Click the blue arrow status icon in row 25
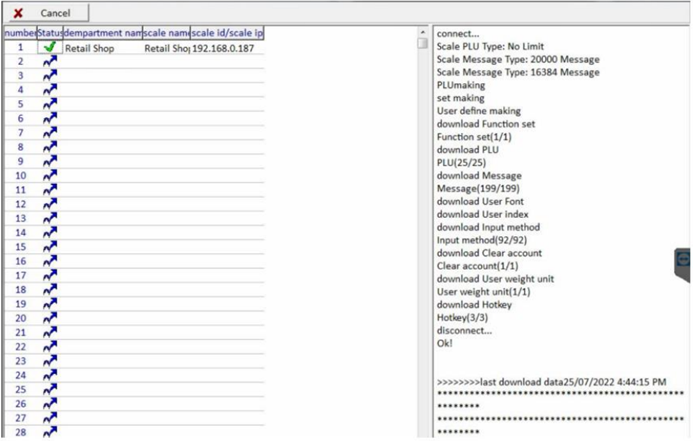This screenshot has width=695, height=441. click(x=49, y=389)
